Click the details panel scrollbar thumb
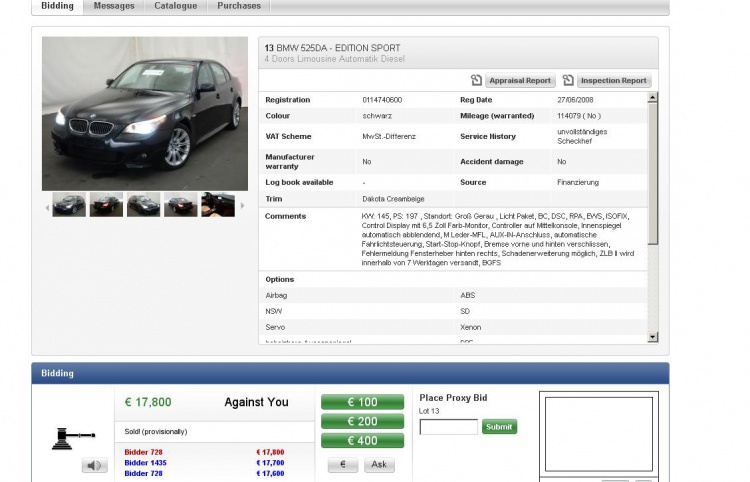750x482 pixels. tap(653, 174)
